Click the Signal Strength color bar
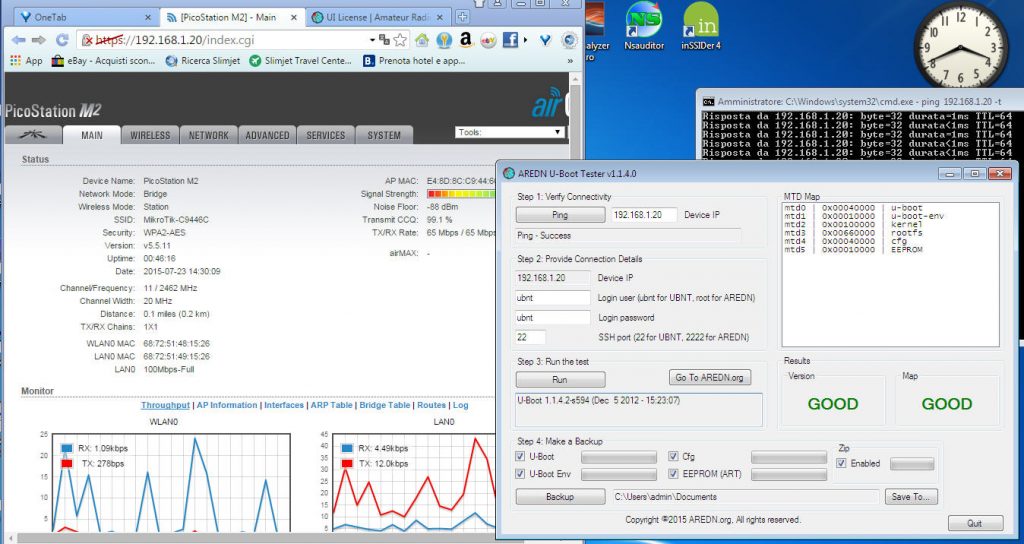 [462, 194]
